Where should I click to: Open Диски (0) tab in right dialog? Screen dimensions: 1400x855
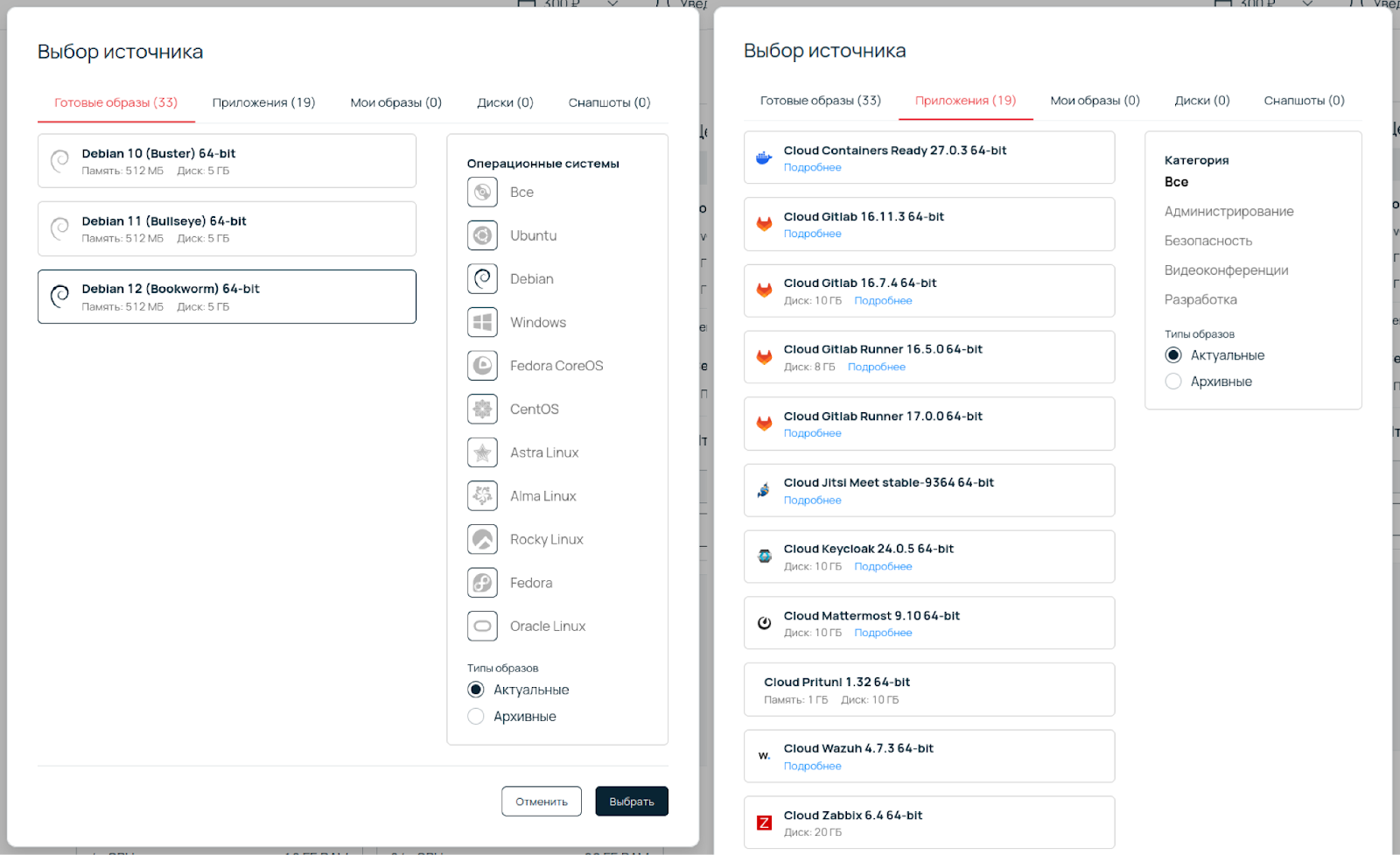point(1202,101)
